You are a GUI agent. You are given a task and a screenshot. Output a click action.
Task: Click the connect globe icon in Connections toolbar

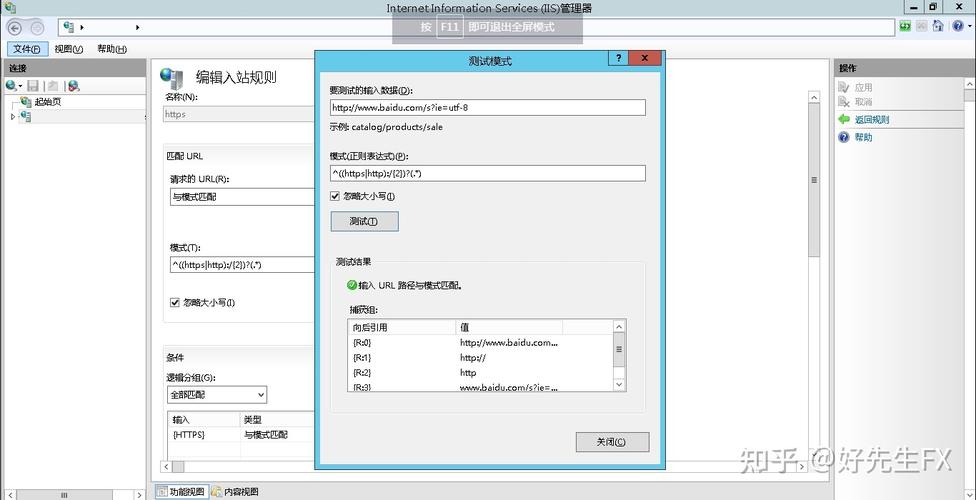[11, 85]
